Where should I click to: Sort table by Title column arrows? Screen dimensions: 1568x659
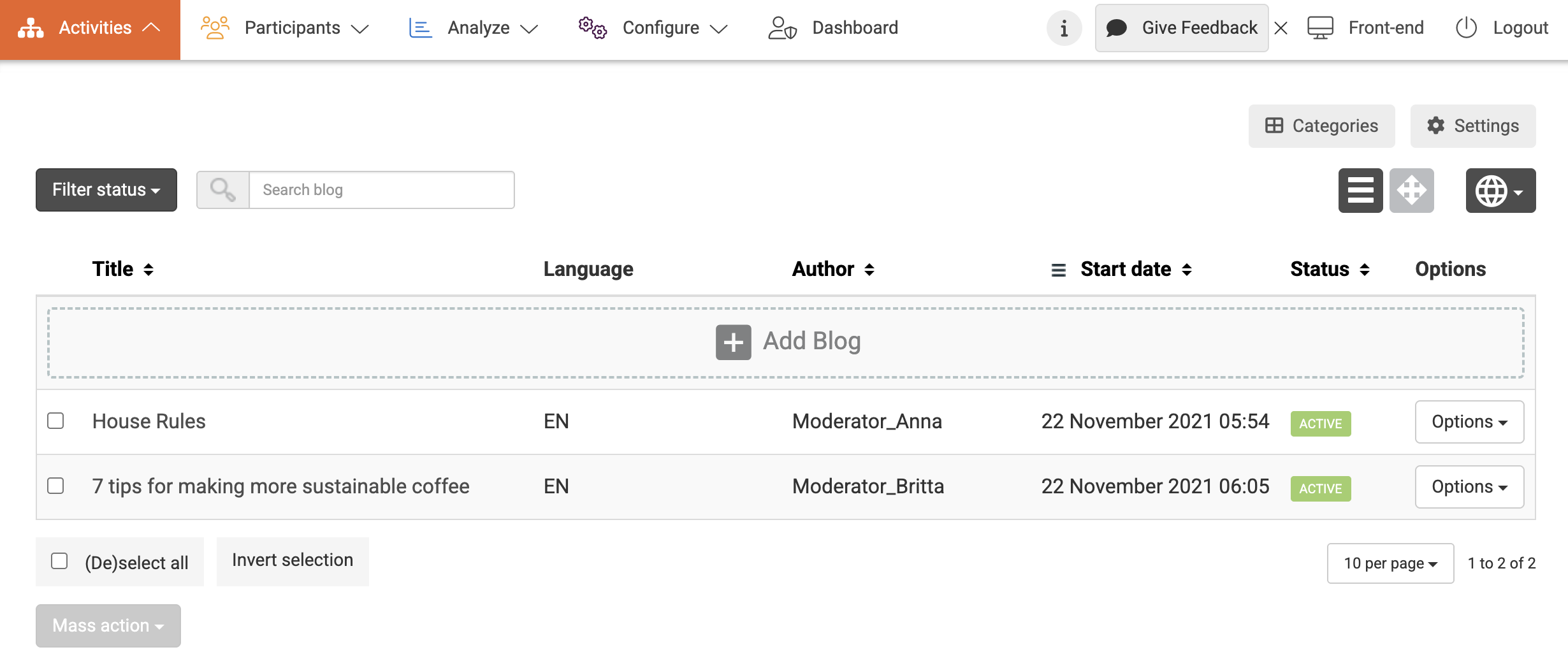[149, 270]
